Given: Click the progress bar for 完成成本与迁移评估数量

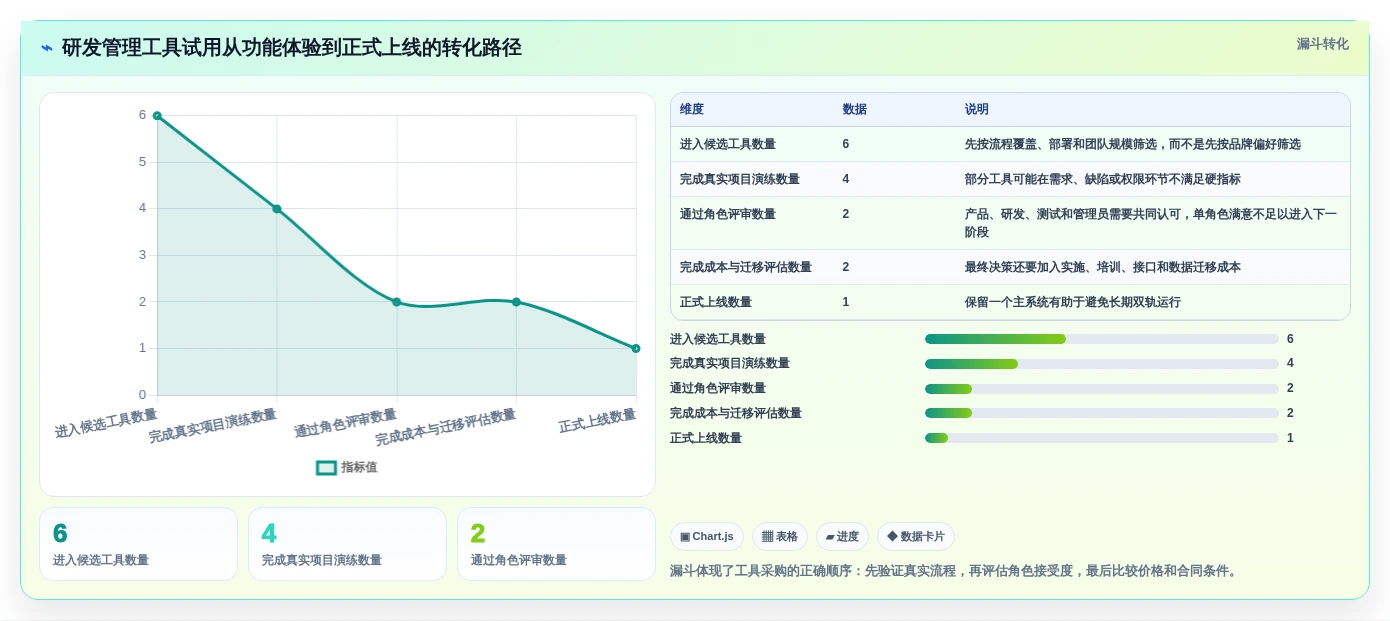Looking at the screenshot, I should (1102, 413).
